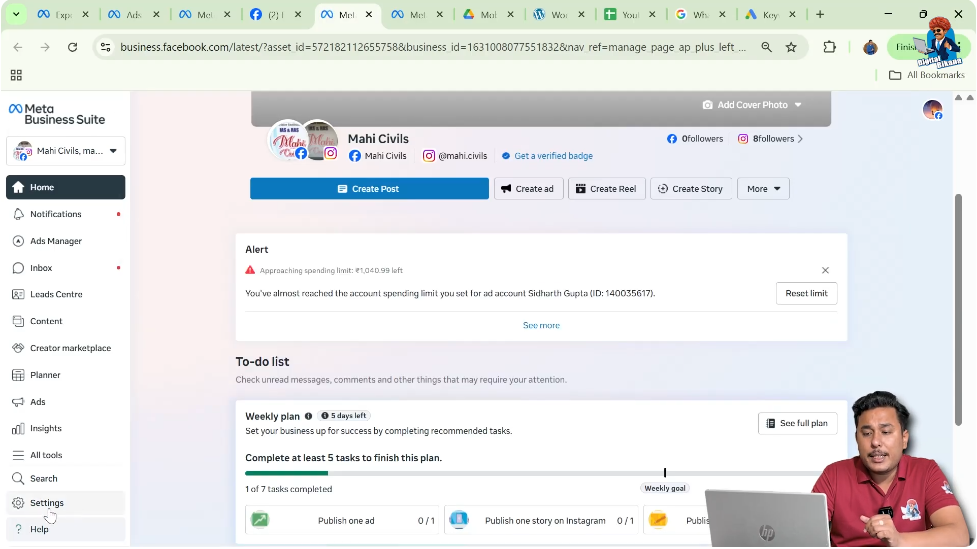Screen dimensions: 977x549
Task: Expand the Instagram 8 followers chevron
Action: [x=801, y=139]
